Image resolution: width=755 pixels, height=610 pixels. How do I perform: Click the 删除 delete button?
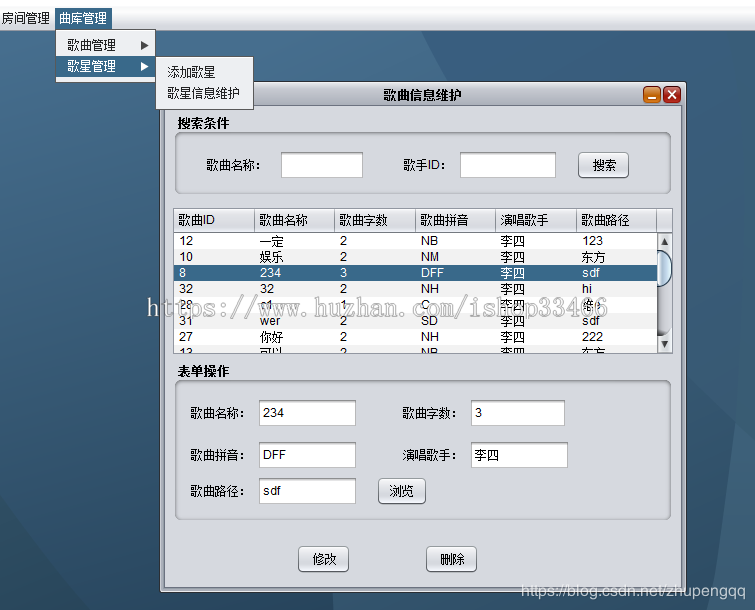click(x=452, y=559)
